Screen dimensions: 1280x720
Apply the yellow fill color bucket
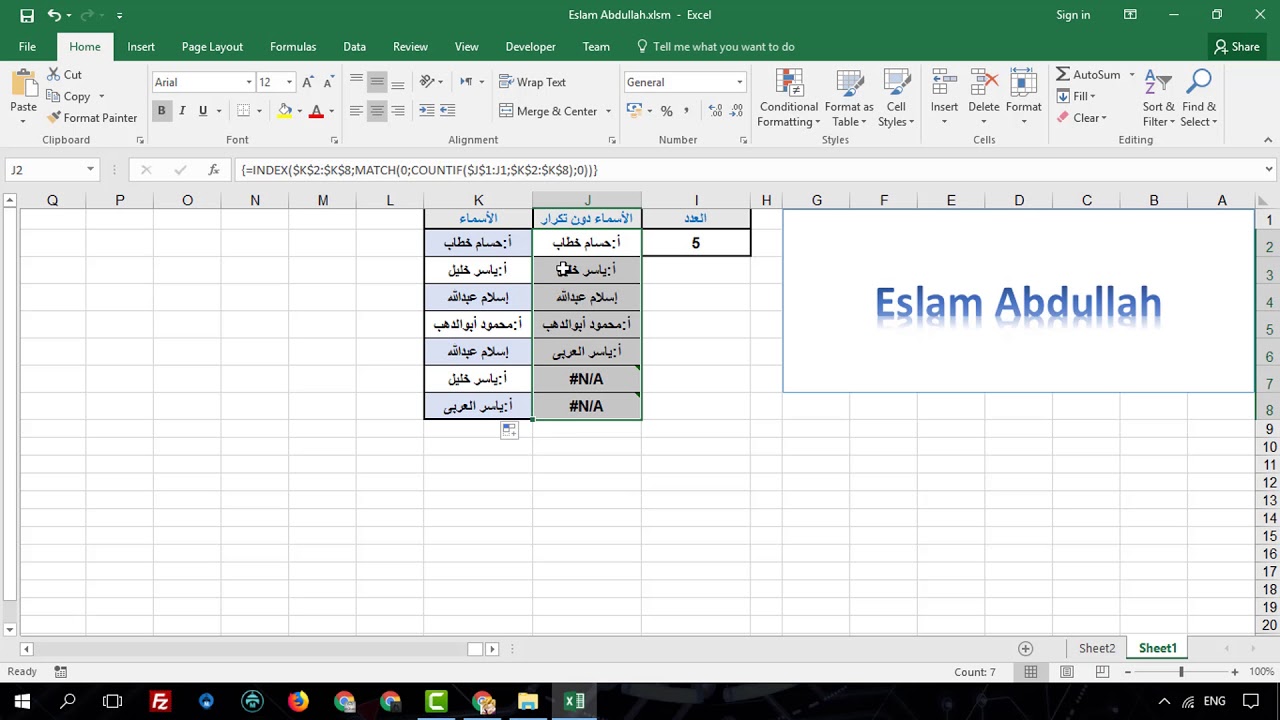(285, 111)
